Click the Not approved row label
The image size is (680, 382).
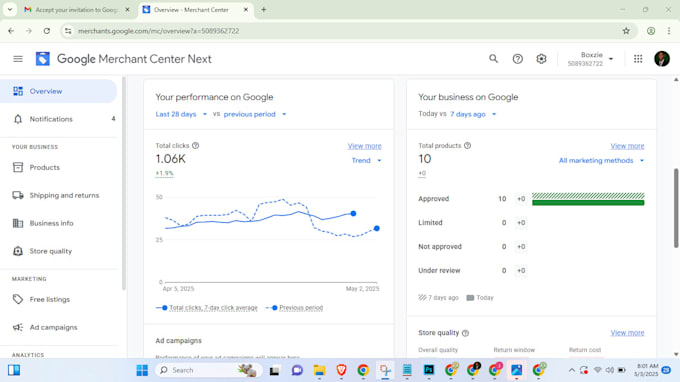[x=440, y=246]
